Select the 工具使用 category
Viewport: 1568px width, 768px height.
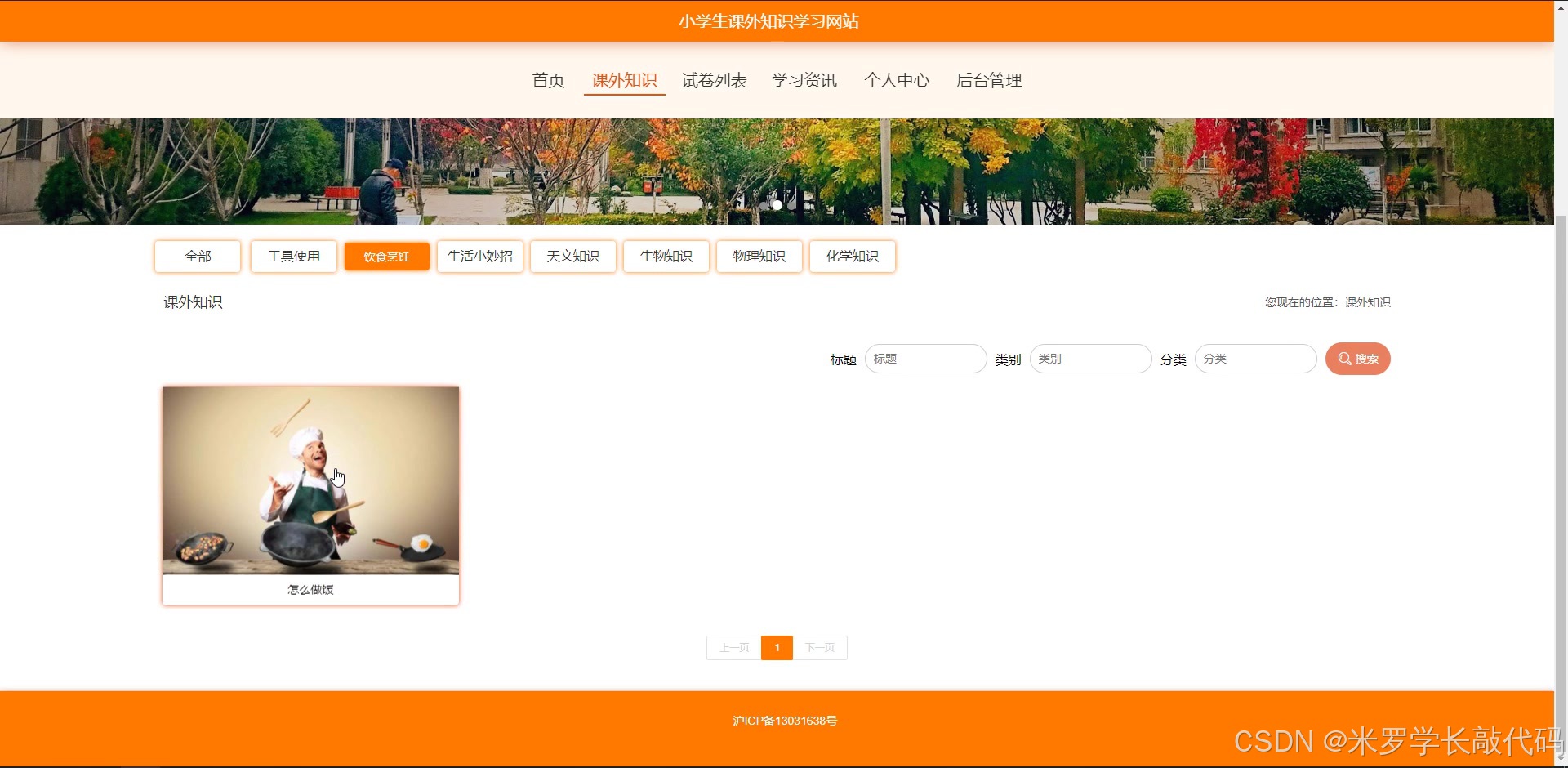pos(293,256)
